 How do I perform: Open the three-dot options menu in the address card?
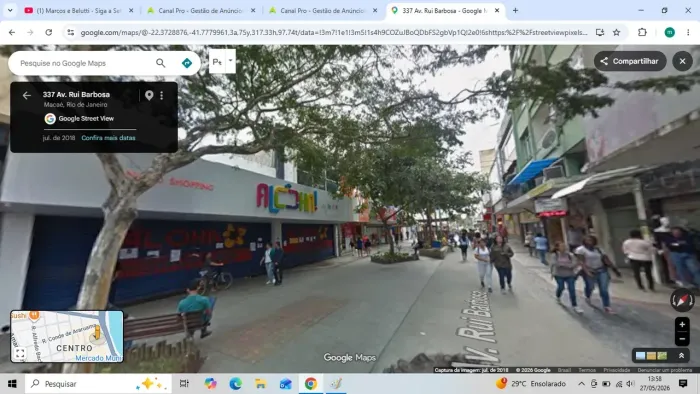pos(162,95)
